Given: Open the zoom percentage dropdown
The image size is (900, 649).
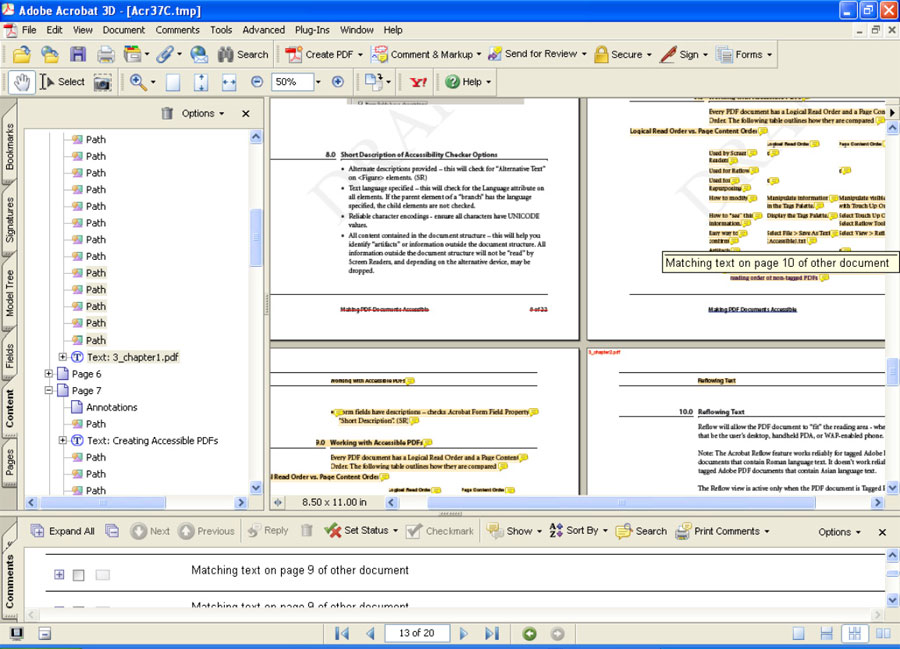Looking at the screenshot, I should (x=318, y=82).
